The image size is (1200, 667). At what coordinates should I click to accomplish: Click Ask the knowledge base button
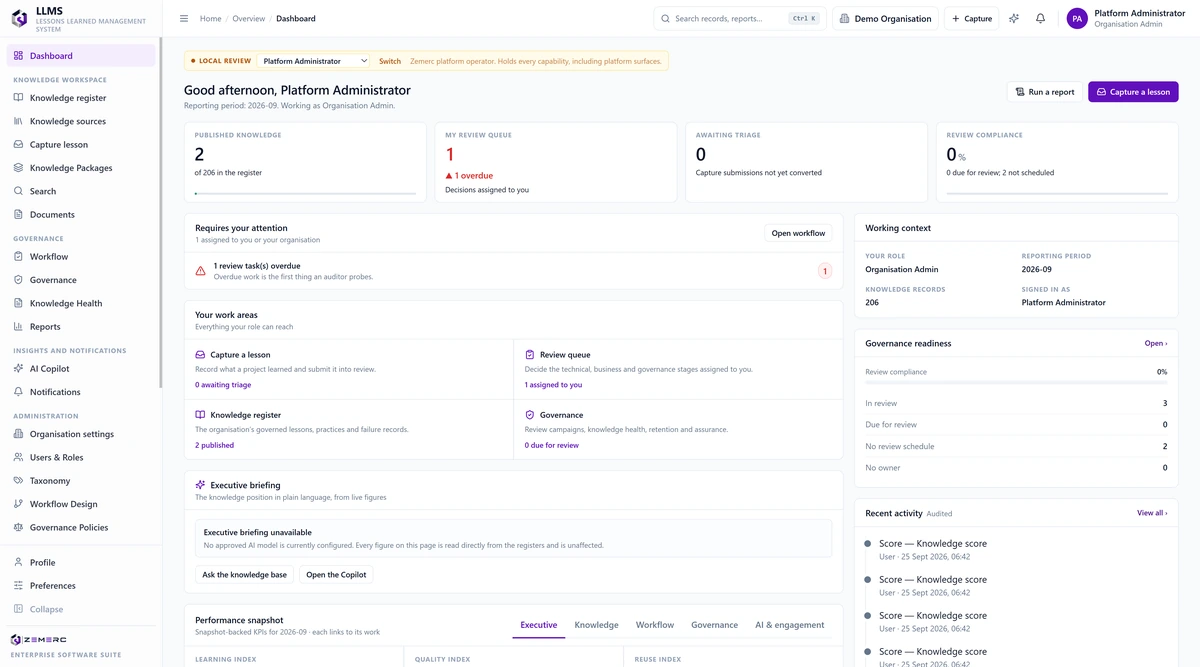pyautogui.click(x=244, y=575)
